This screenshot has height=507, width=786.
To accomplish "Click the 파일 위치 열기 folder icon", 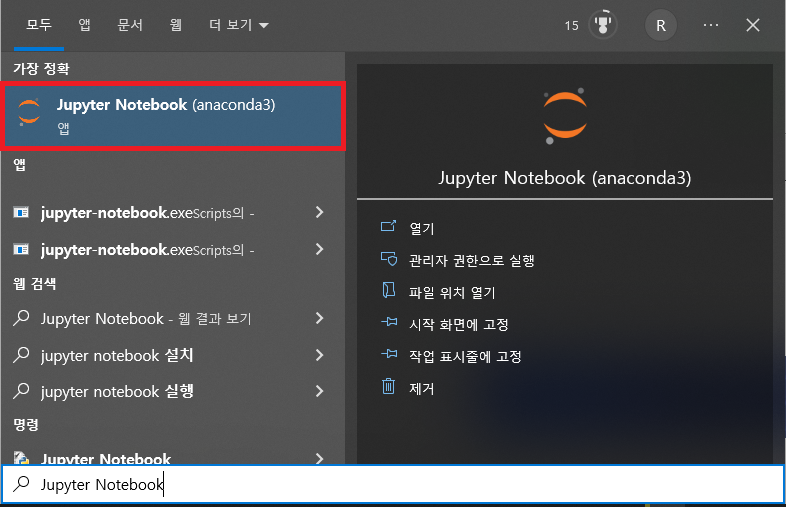I will coord(388,291).
